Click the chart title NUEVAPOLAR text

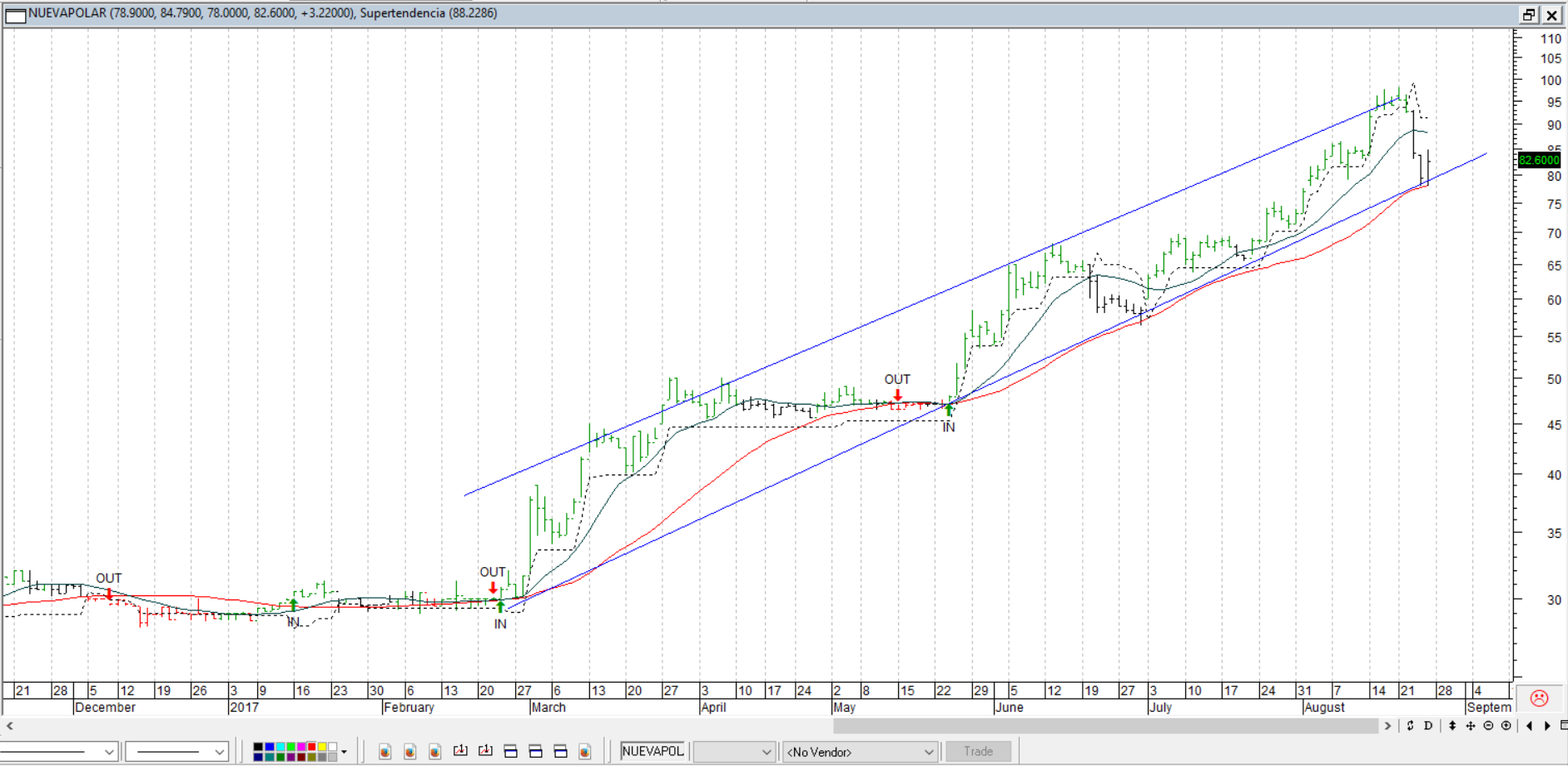(x=67, y=13)
